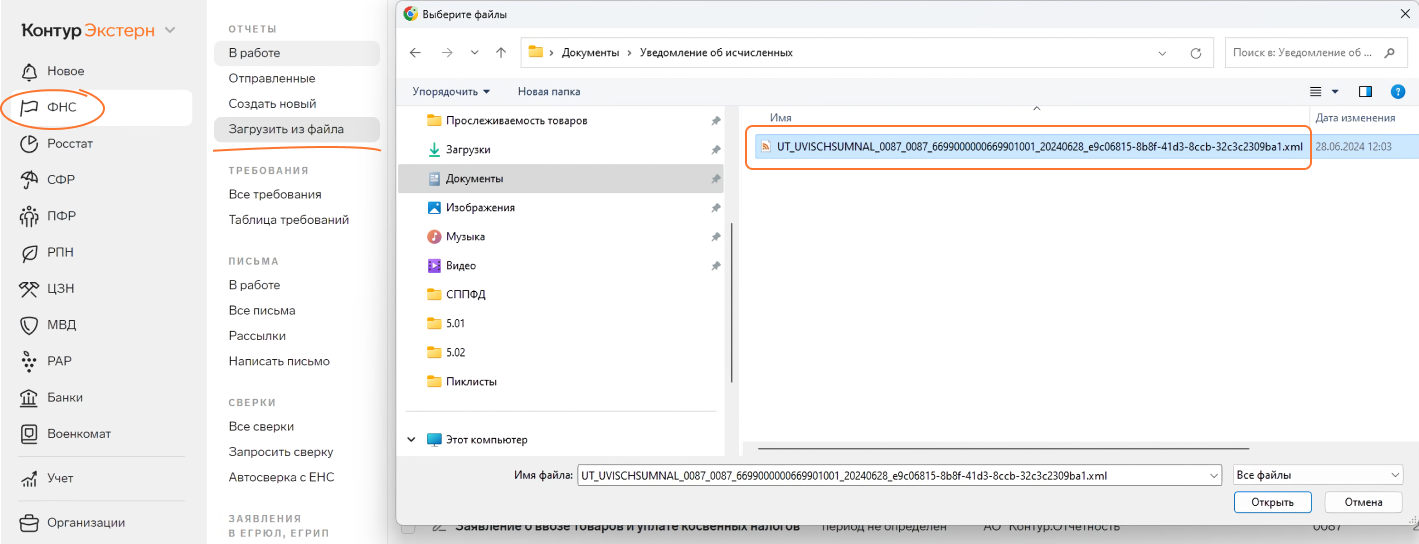The image size is (1419, 544).
Task: Open the Упорядочить dropdown menu
Action: pos(451,91)
